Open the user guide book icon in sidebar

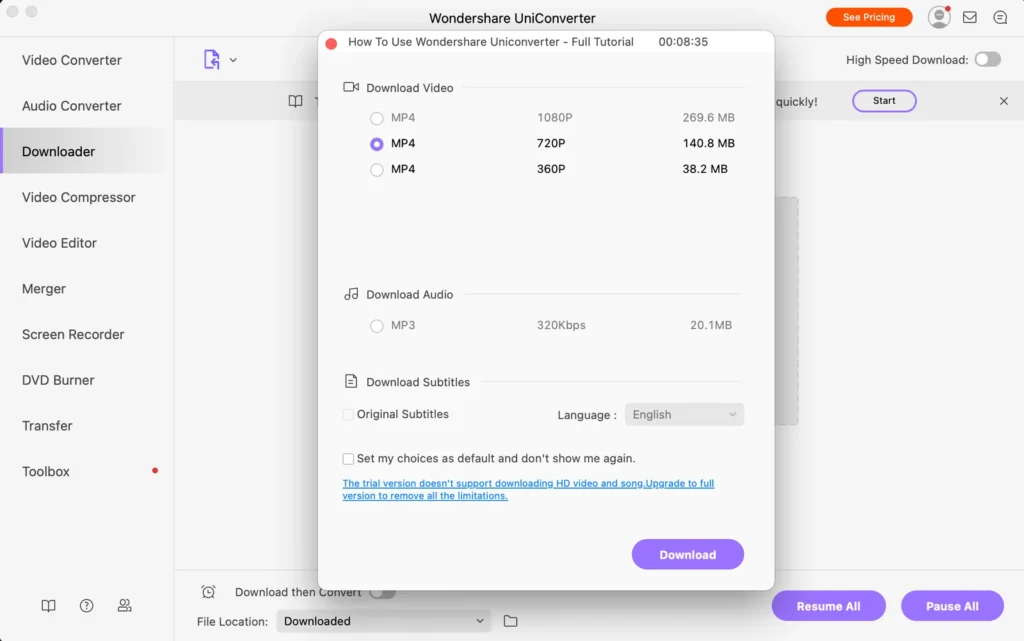coord(48,606)
